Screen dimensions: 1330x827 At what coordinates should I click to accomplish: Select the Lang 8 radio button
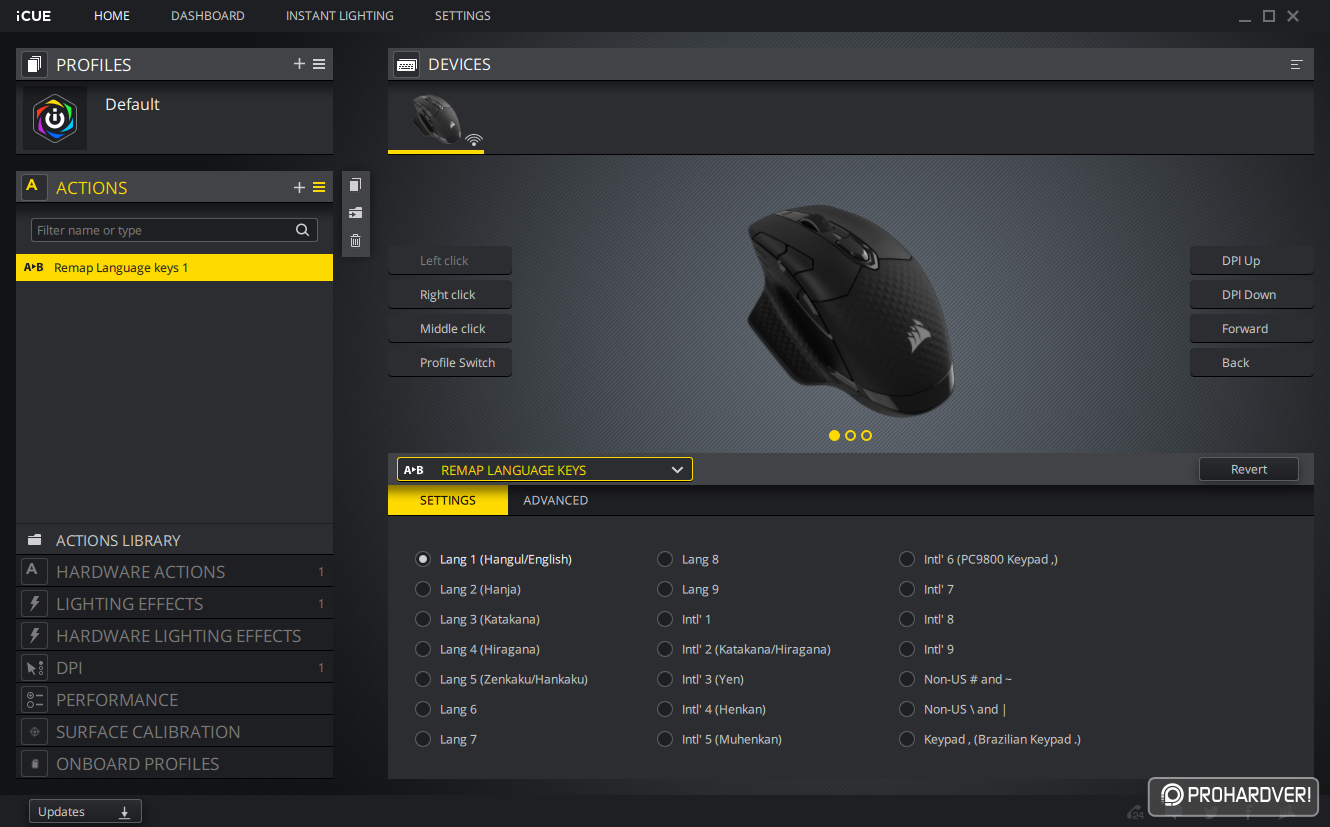(x=665, y=559)
